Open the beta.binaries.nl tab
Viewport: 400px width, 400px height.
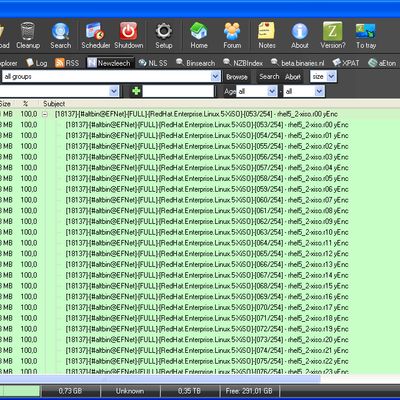298,63
